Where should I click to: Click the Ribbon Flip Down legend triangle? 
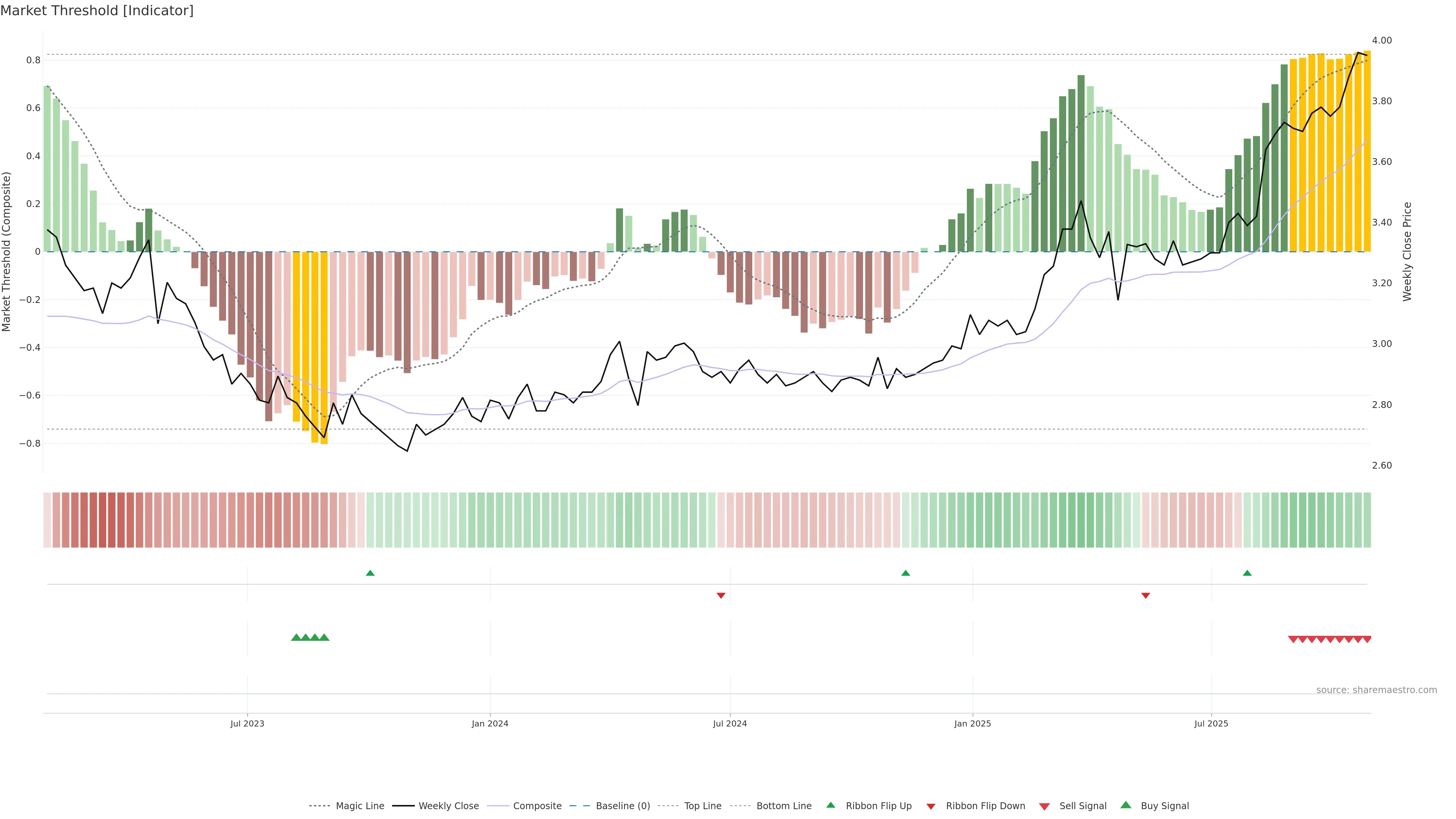[931, 806]
